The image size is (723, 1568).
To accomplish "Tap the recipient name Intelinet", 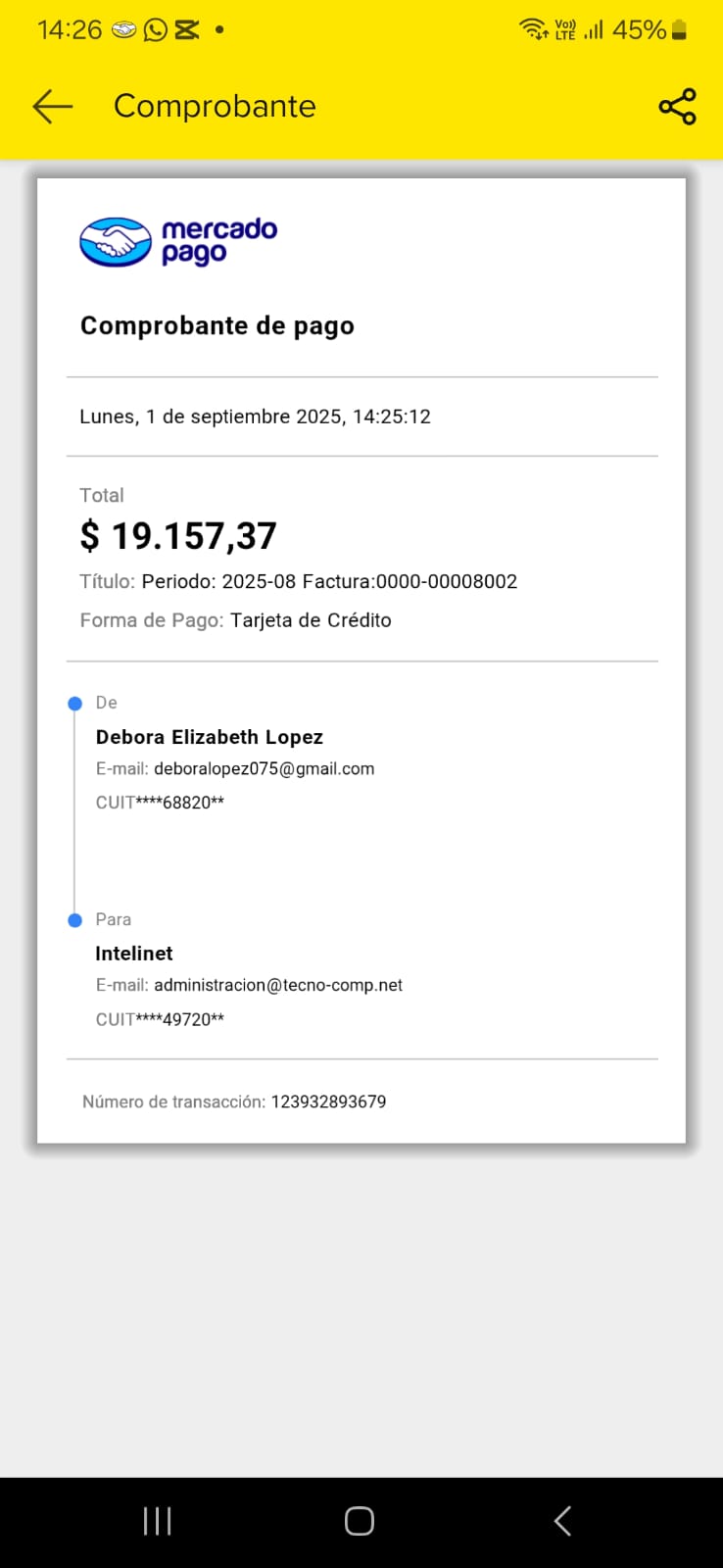I will [x=134, y=954].
